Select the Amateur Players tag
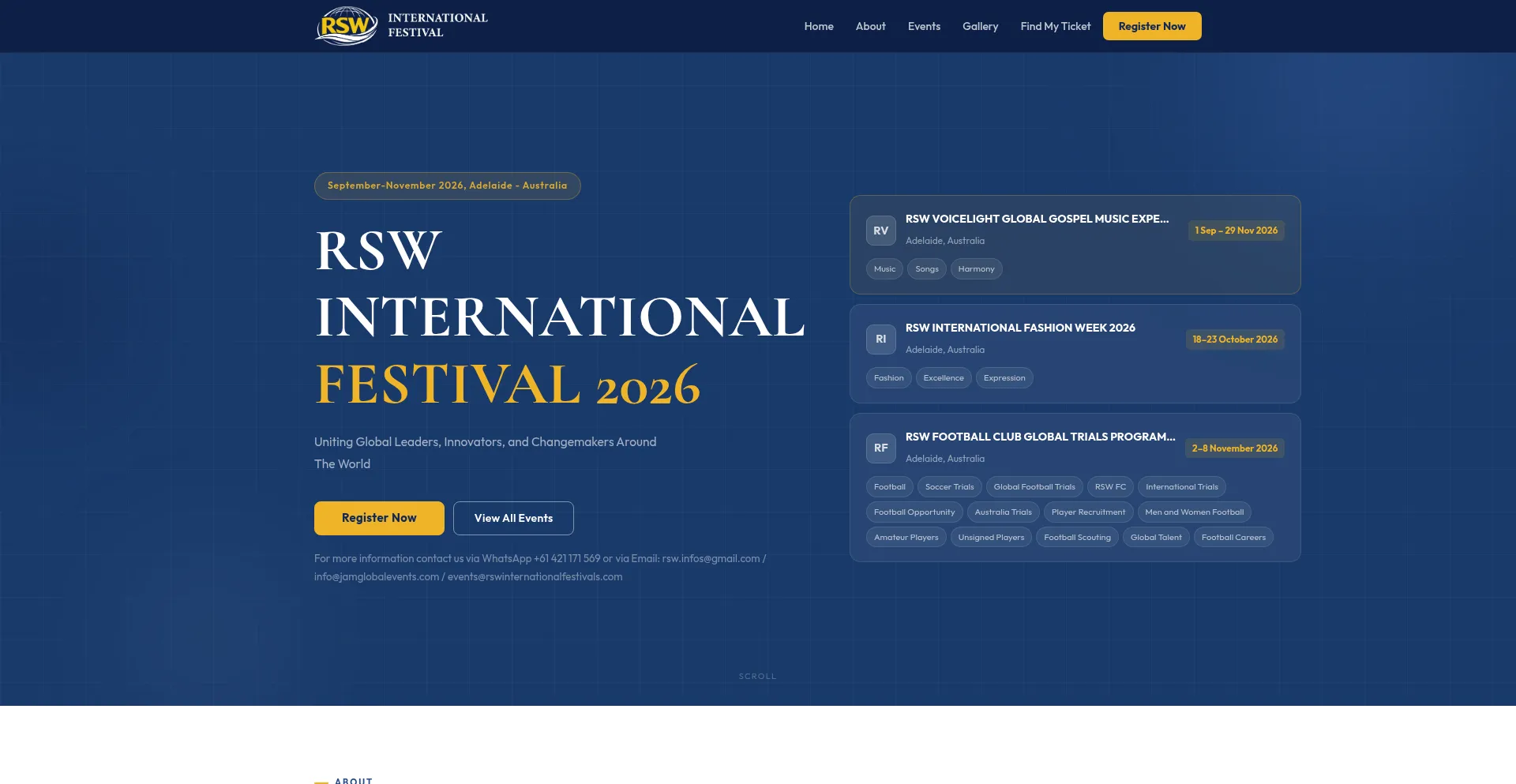The image size is (1516, 784). (906, 538)
